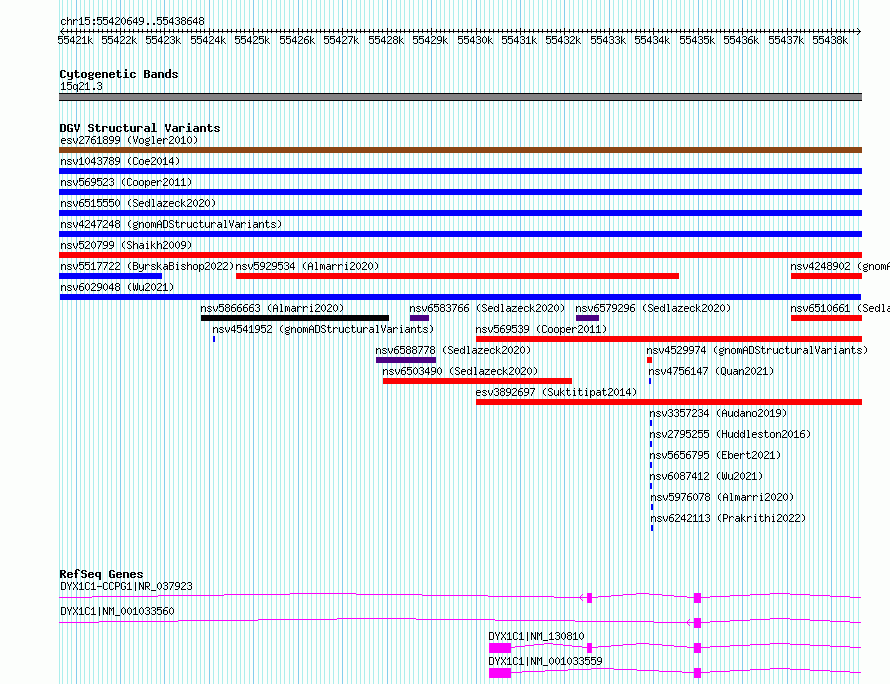Select nsv6087412 (Wu2021) label
Image resolution: width=890 pixels, height=684 pixels.
[x=706, y=476]
